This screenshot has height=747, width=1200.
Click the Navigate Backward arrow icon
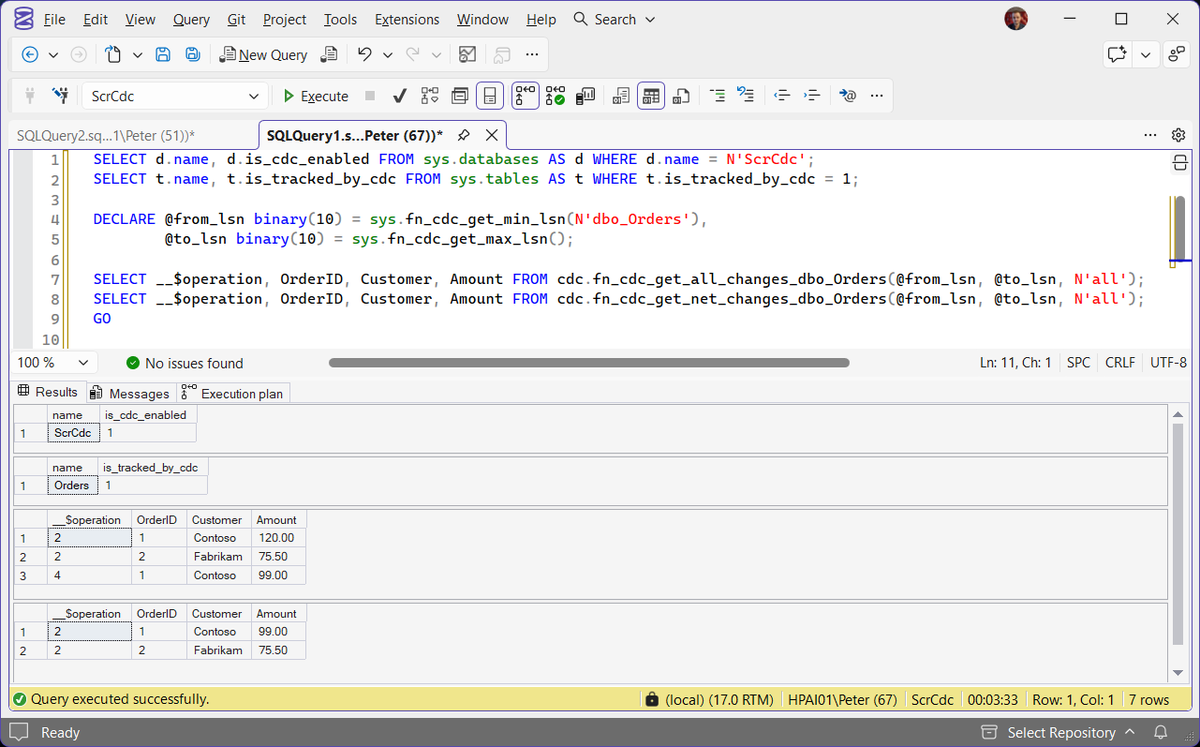coord(30,55)
